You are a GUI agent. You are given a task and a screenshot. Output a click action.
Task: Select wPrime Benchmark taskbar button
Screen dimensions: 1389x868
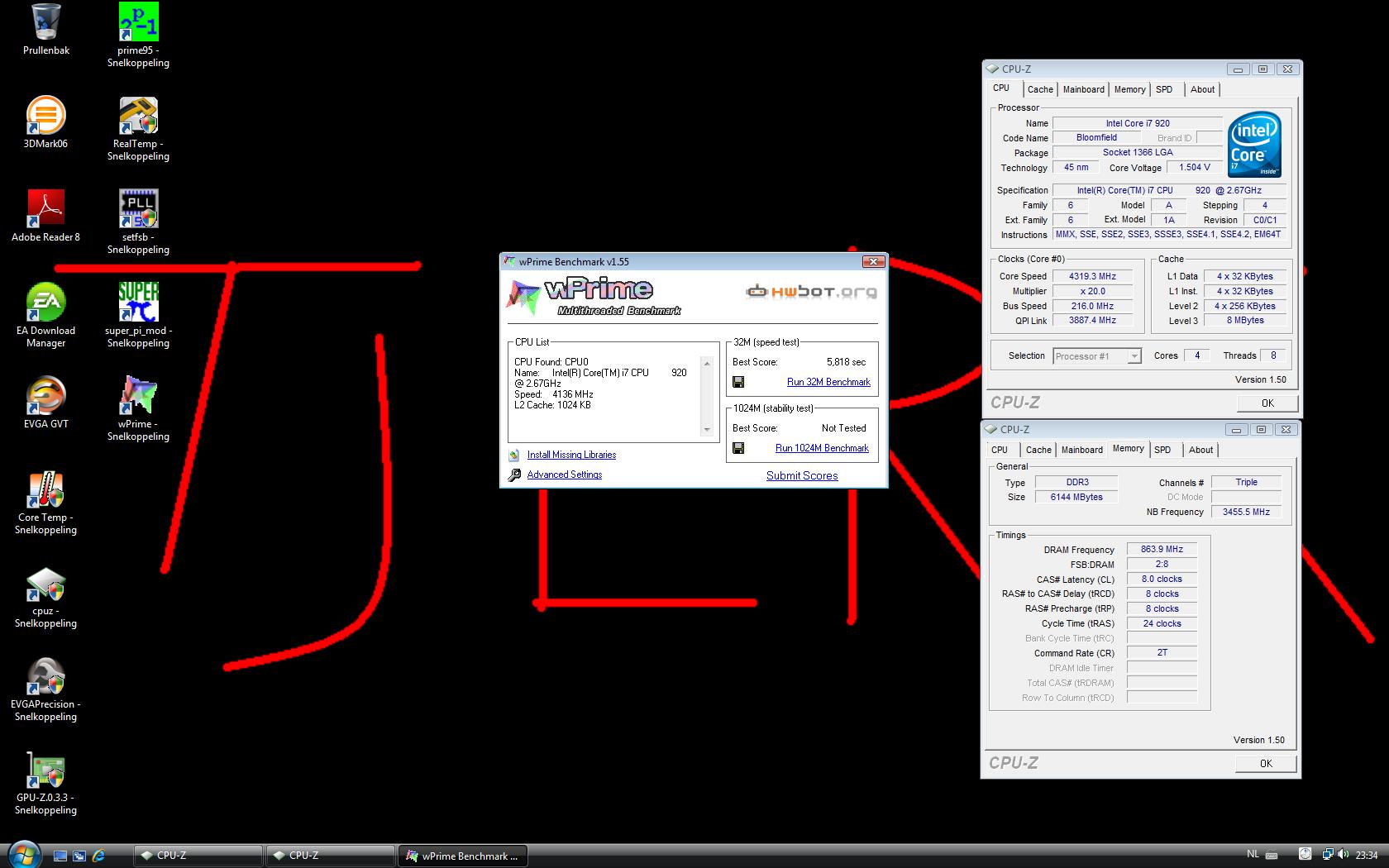463,856
